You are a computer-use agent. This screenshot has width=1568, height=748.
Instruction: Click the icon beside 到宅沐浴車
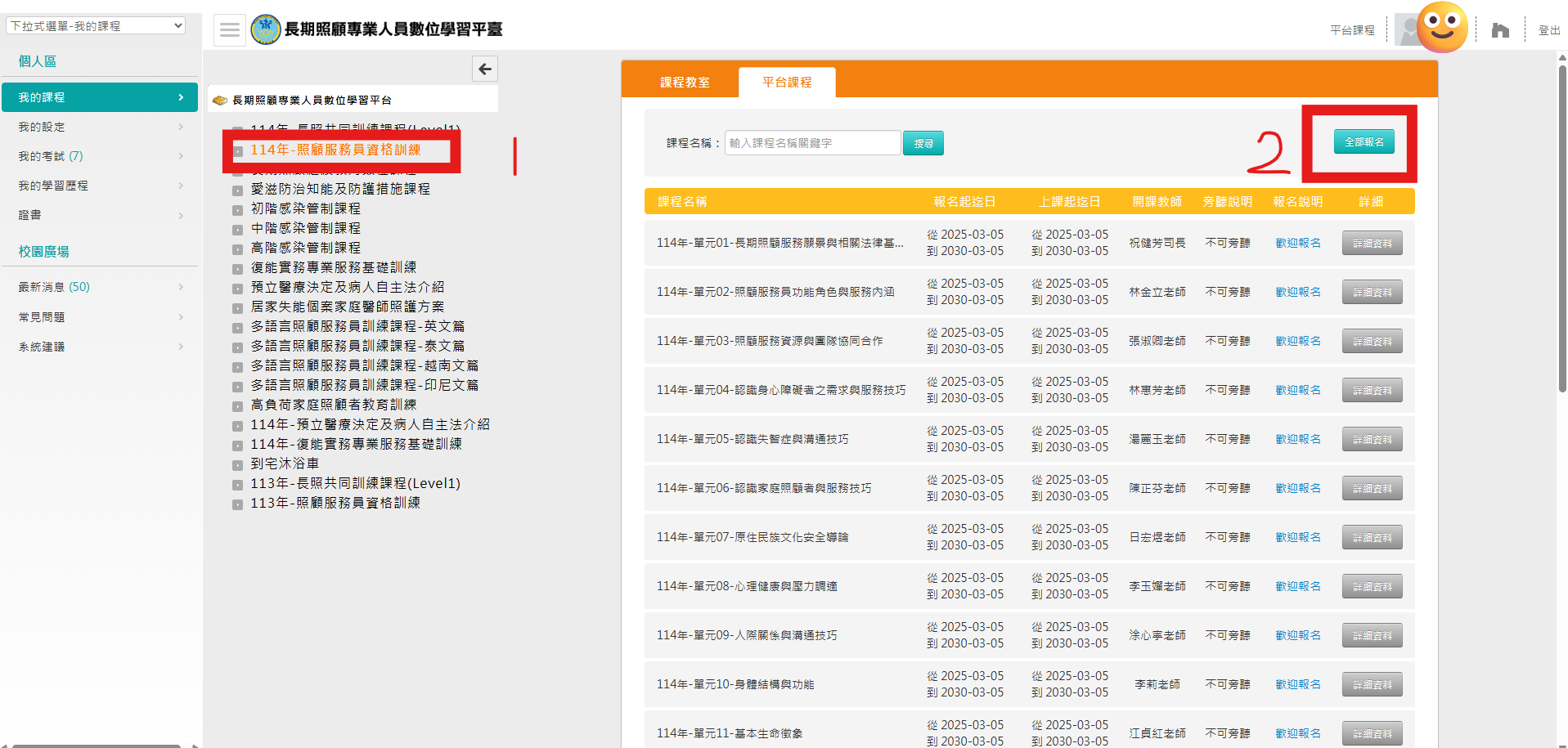[x=237, y=464]
